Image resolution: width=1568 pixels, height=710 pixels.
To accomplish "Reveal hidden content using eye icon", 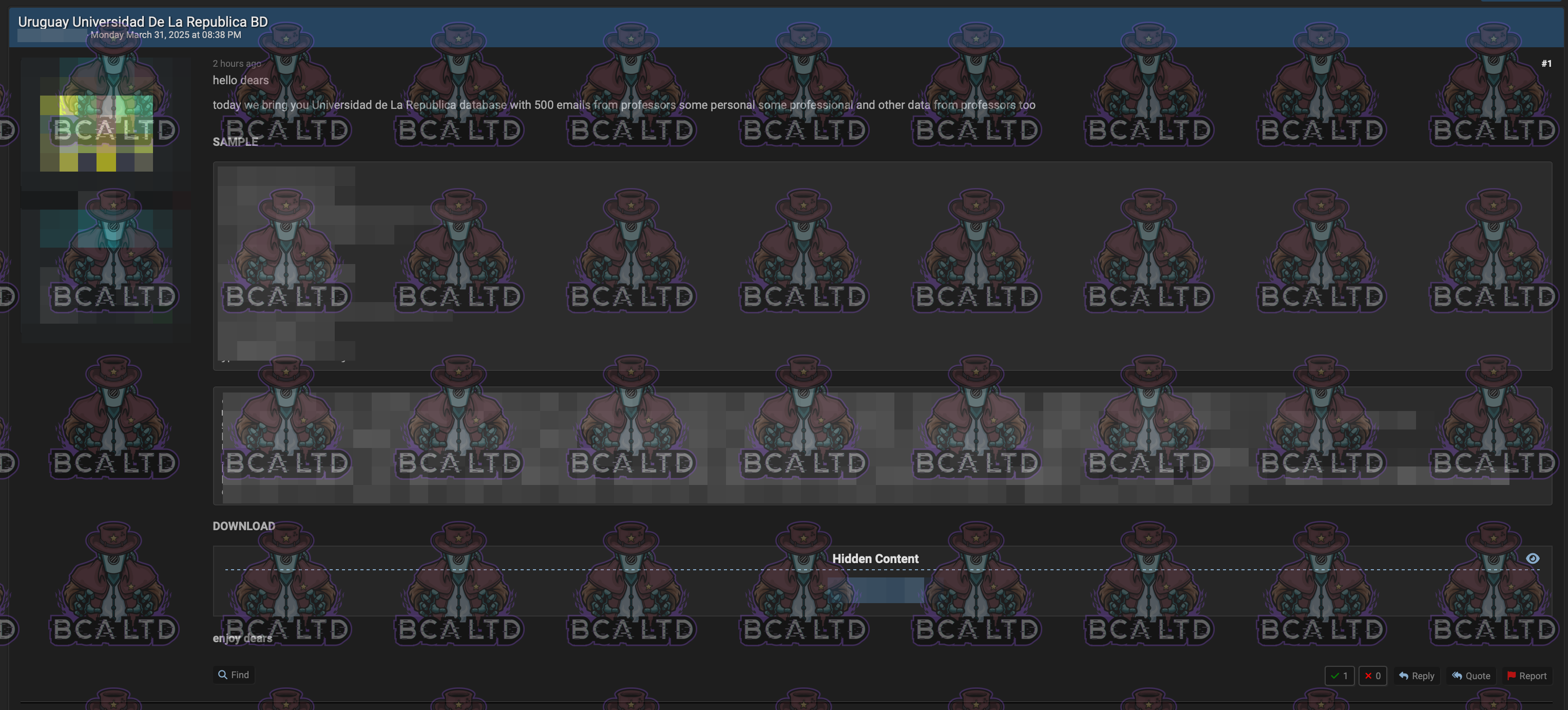I will point(1532,558).
